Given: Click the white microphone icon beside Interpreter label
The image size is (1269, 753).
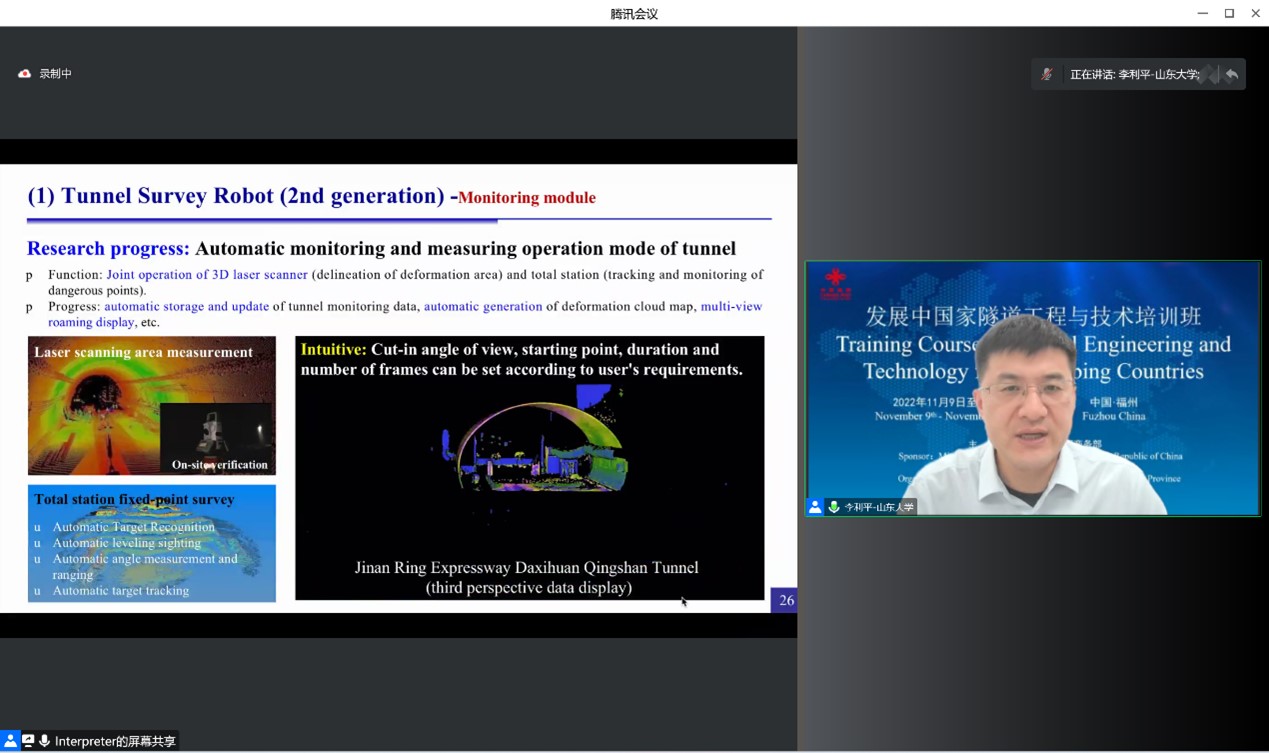Looking at the screenshot, I should click(x=44, y=741).
